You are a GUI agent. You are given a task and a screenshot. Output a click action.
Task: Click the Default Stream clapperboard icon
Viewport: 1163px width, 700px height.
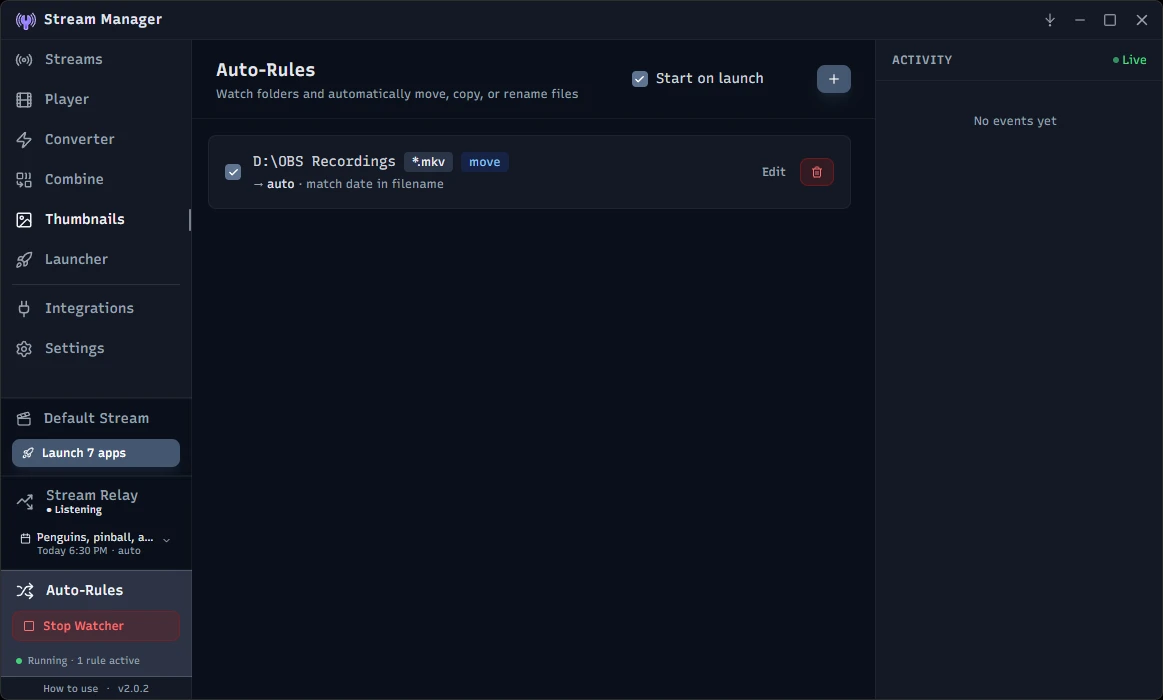coord(24,418)
